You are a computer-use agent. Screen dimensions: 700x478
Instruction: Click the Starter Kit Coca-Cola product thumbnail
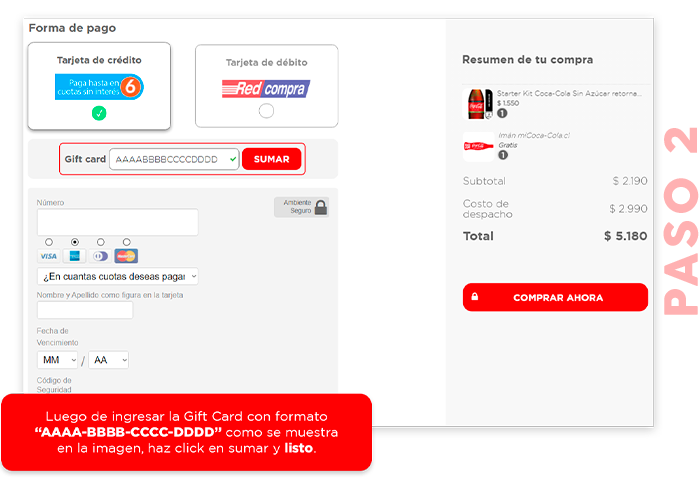point(477,104)
